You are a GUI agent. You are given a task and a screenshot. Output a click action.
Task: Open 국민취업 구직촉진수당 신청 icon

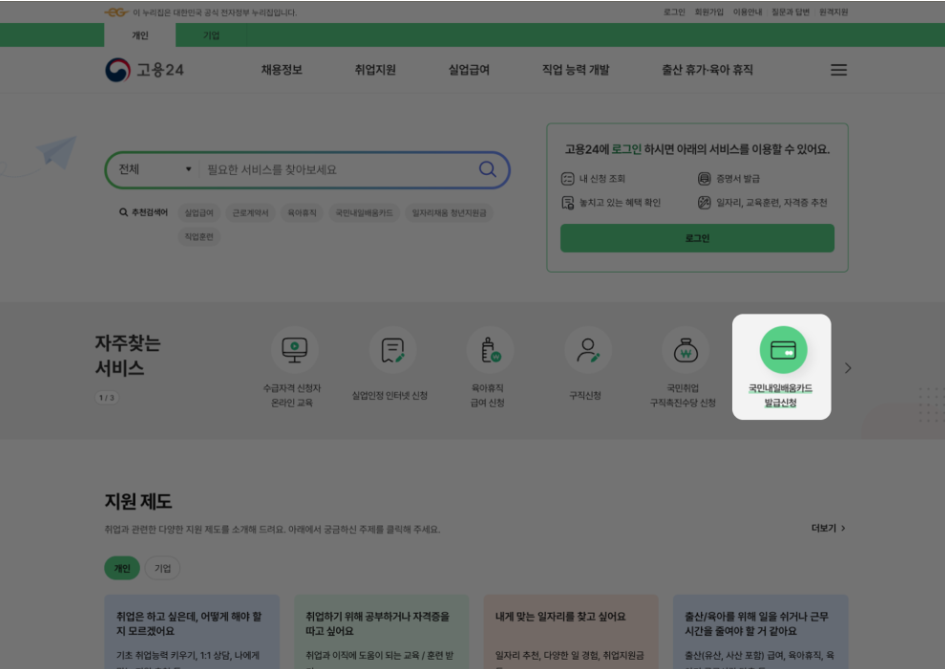click(x=685, y=350)
